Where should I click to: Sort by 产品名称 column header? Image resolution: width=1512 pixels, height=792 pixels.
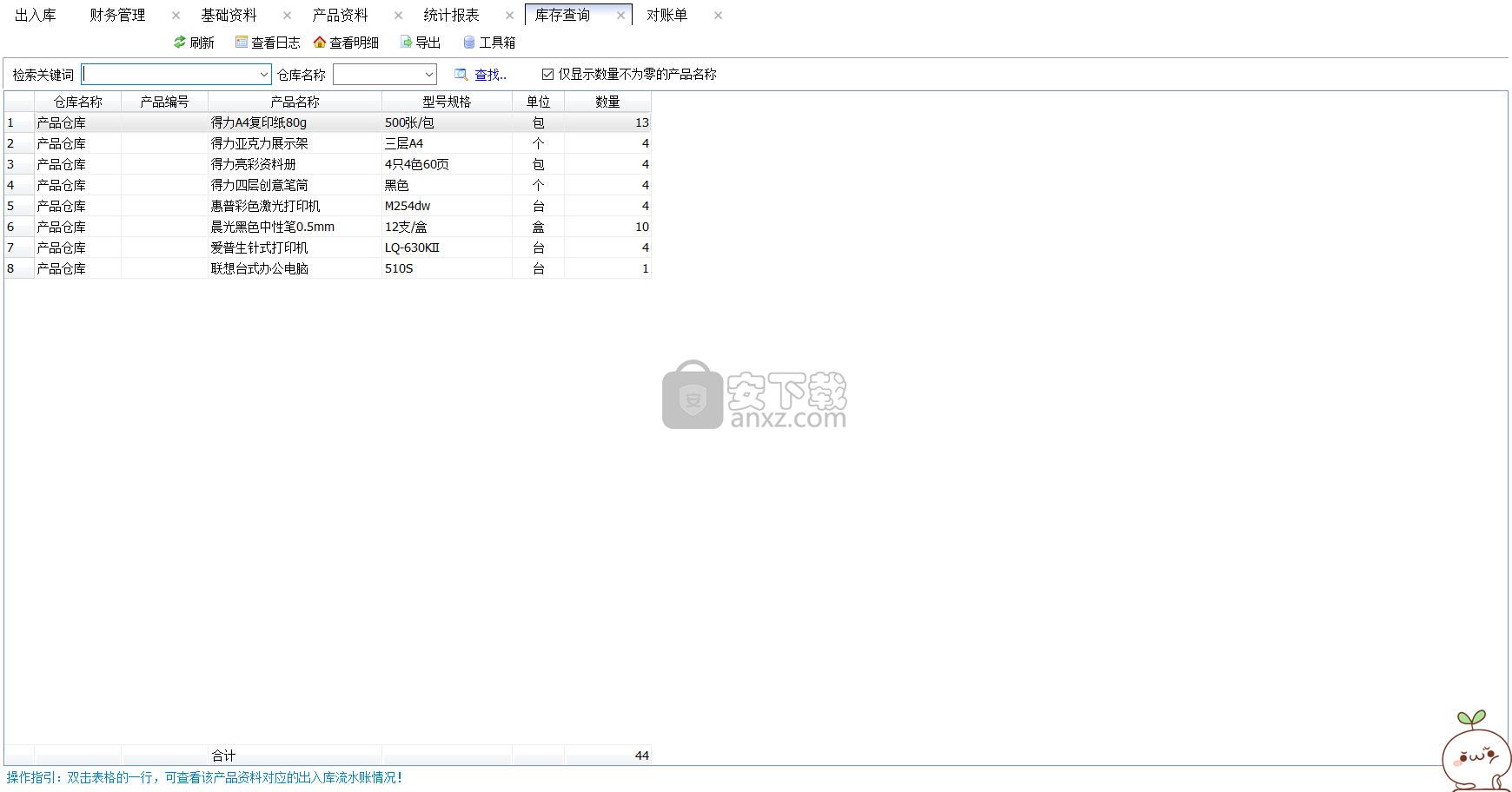pos(295,102)
